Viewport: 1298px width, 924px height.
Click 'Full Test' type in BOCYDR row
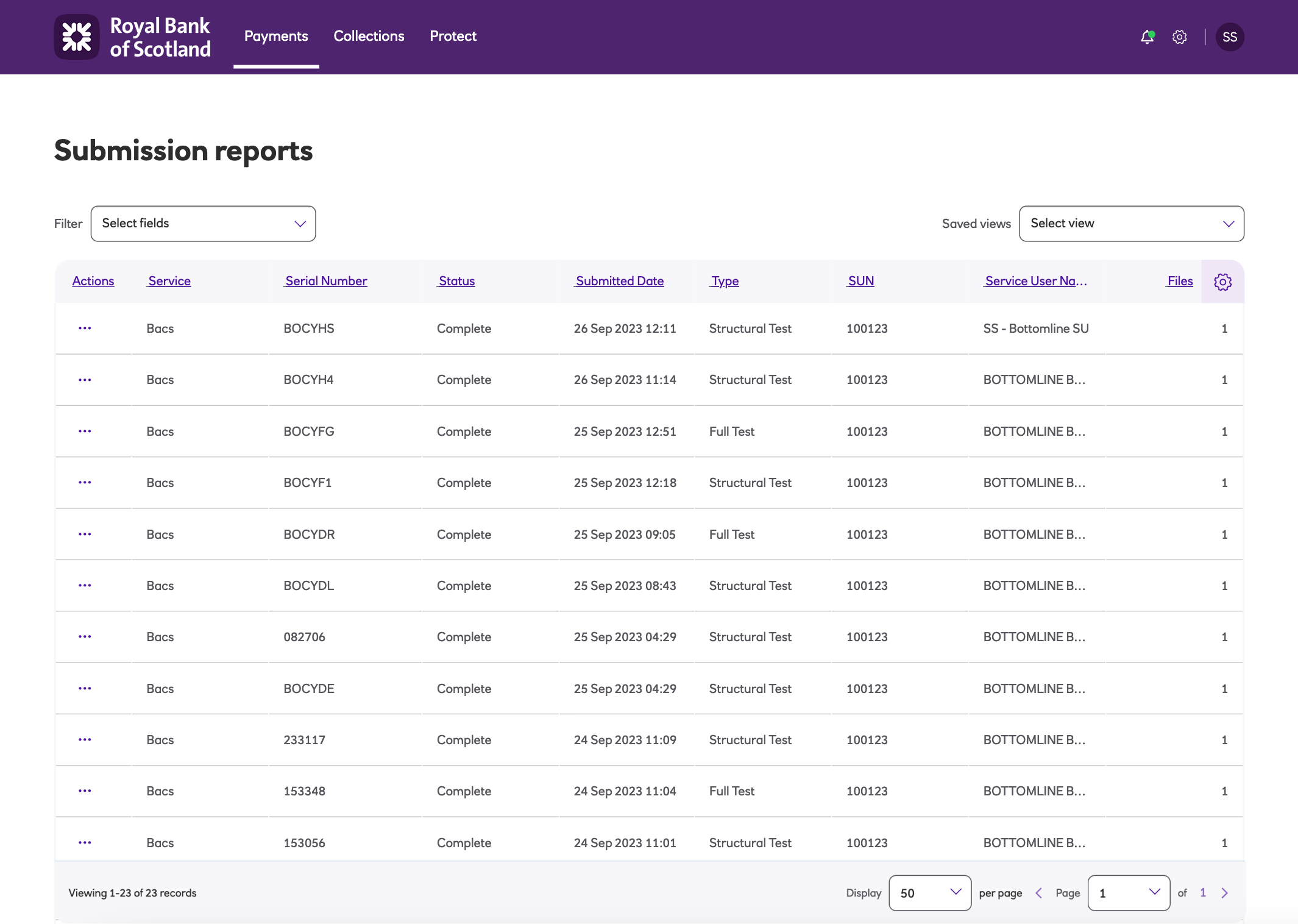tap(732, 535)
